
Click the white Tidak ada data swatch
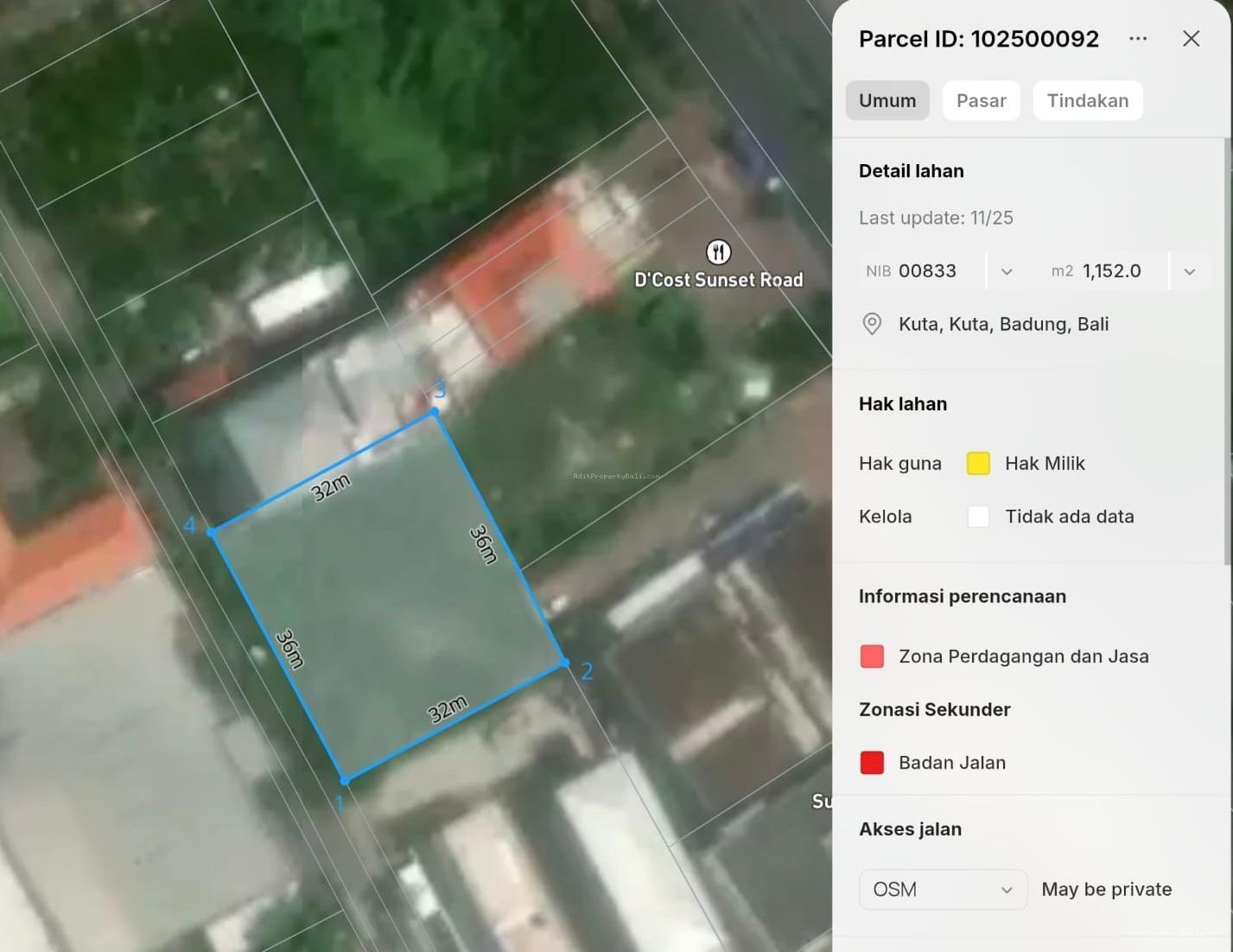click(978, 517)
